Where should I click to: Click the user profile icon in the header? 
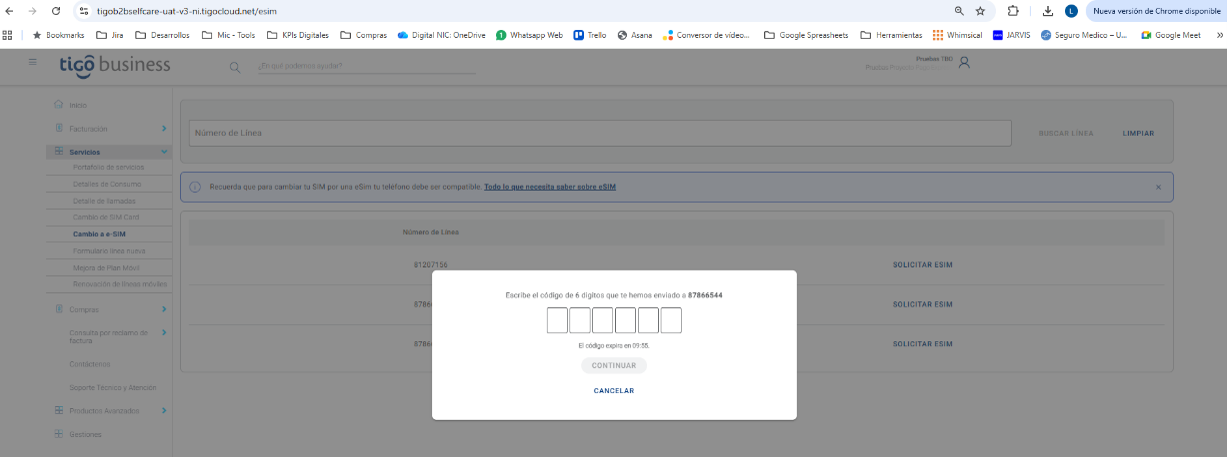[964, 62]
